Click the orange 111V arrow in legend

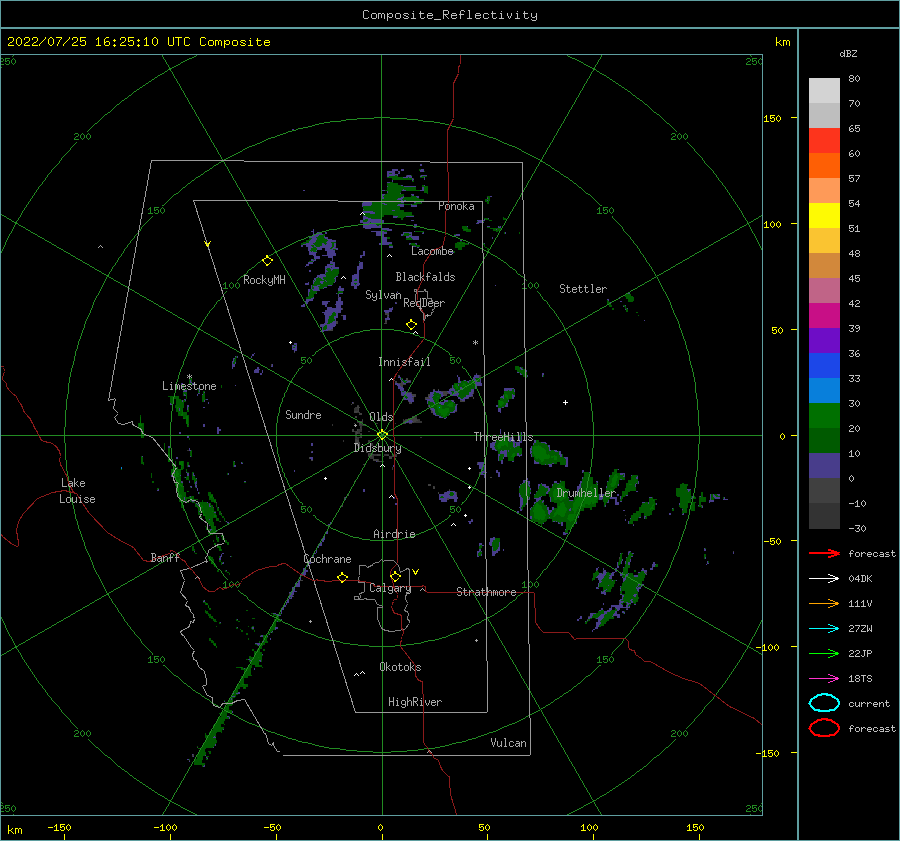(x=824, y=603)
